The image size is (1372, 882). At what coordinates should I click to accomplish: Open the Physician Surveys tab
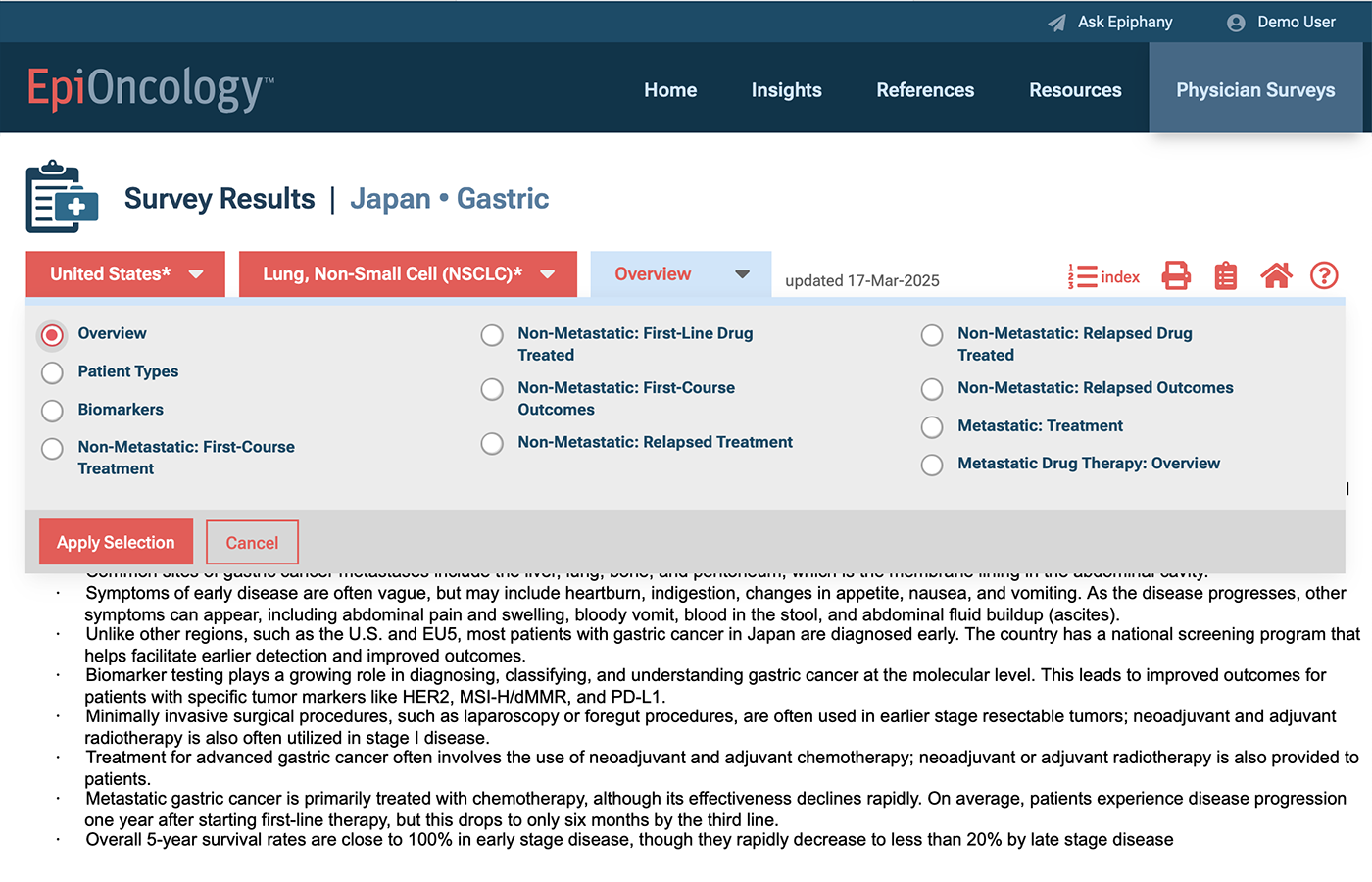[1254, 90]
